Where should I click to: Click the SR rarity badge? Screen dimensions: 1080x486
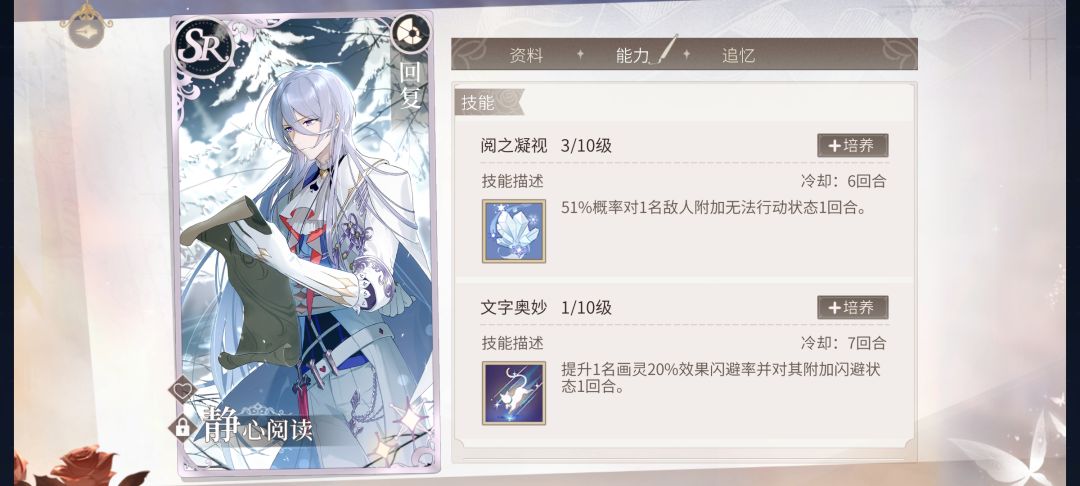coord(203,47)
